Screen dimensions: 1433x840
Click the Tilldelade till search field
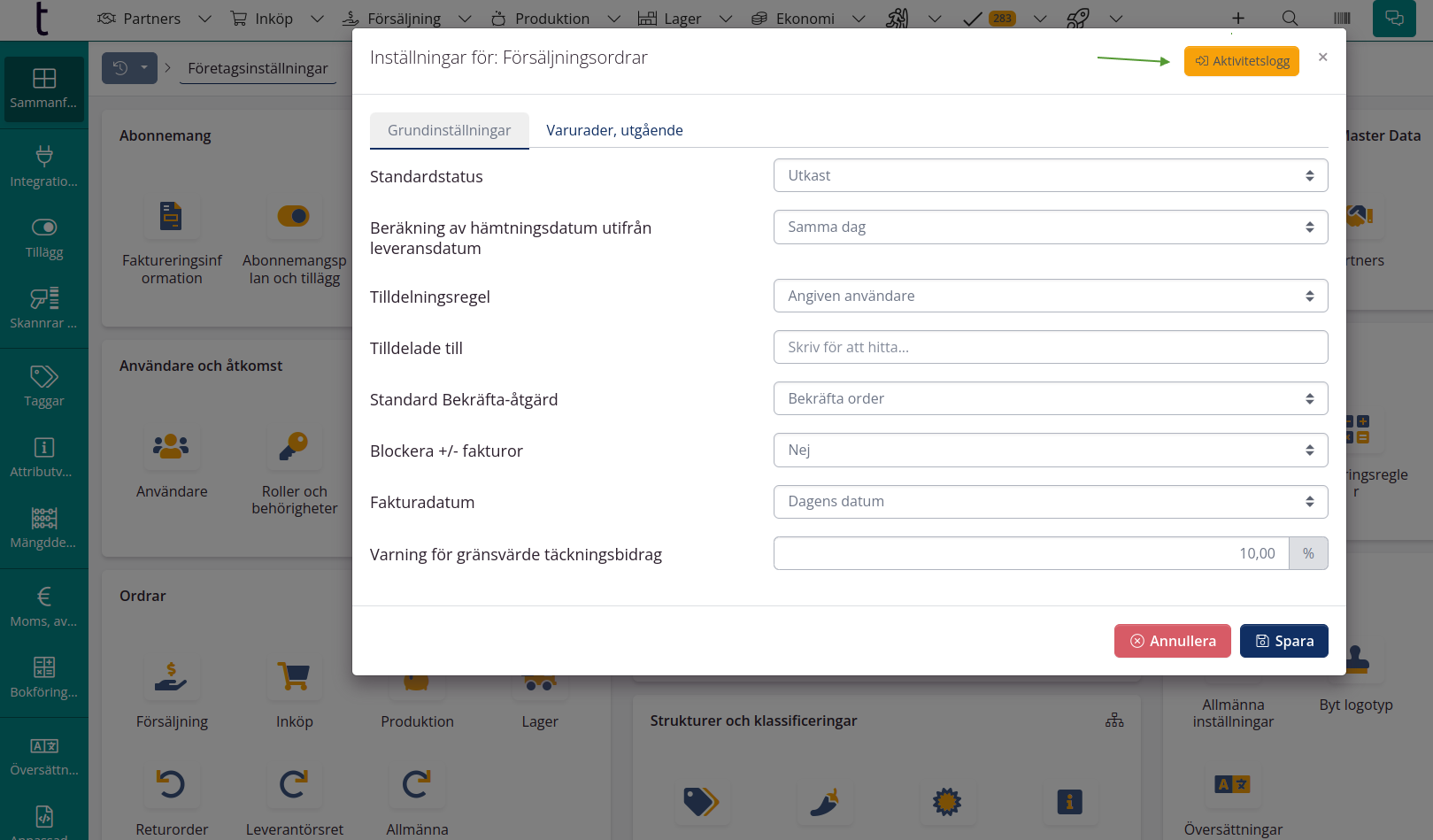point(1050,347)
